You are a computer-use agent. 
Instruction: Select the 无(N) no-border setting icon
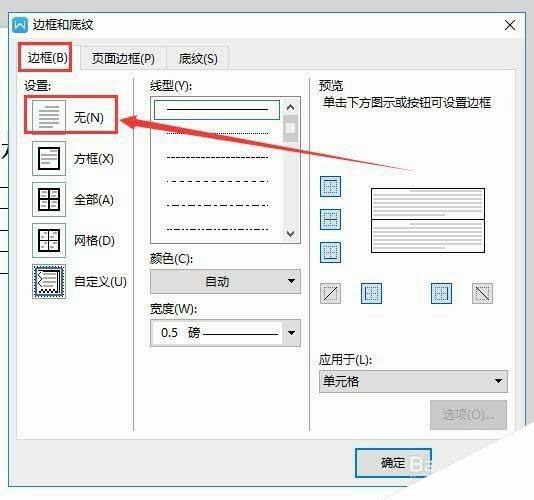point(49,117)
